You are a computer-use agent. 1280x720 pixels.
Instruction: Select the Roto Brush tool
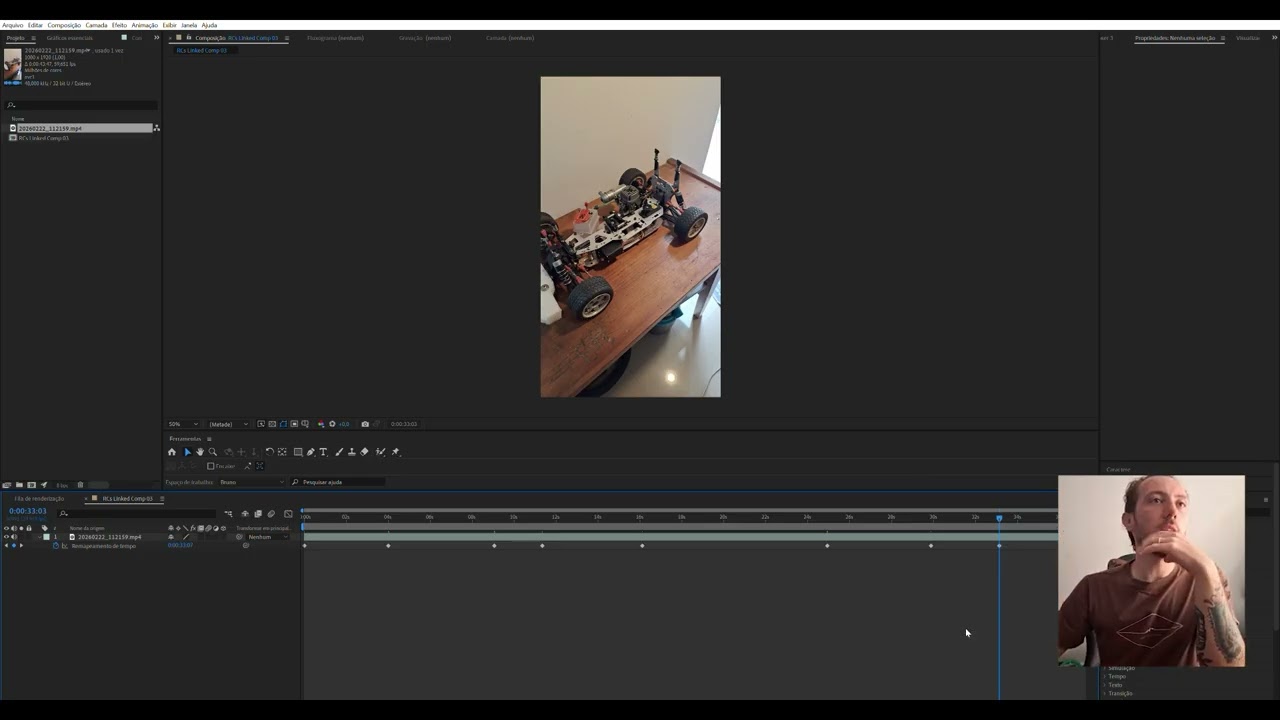(380, 452)
